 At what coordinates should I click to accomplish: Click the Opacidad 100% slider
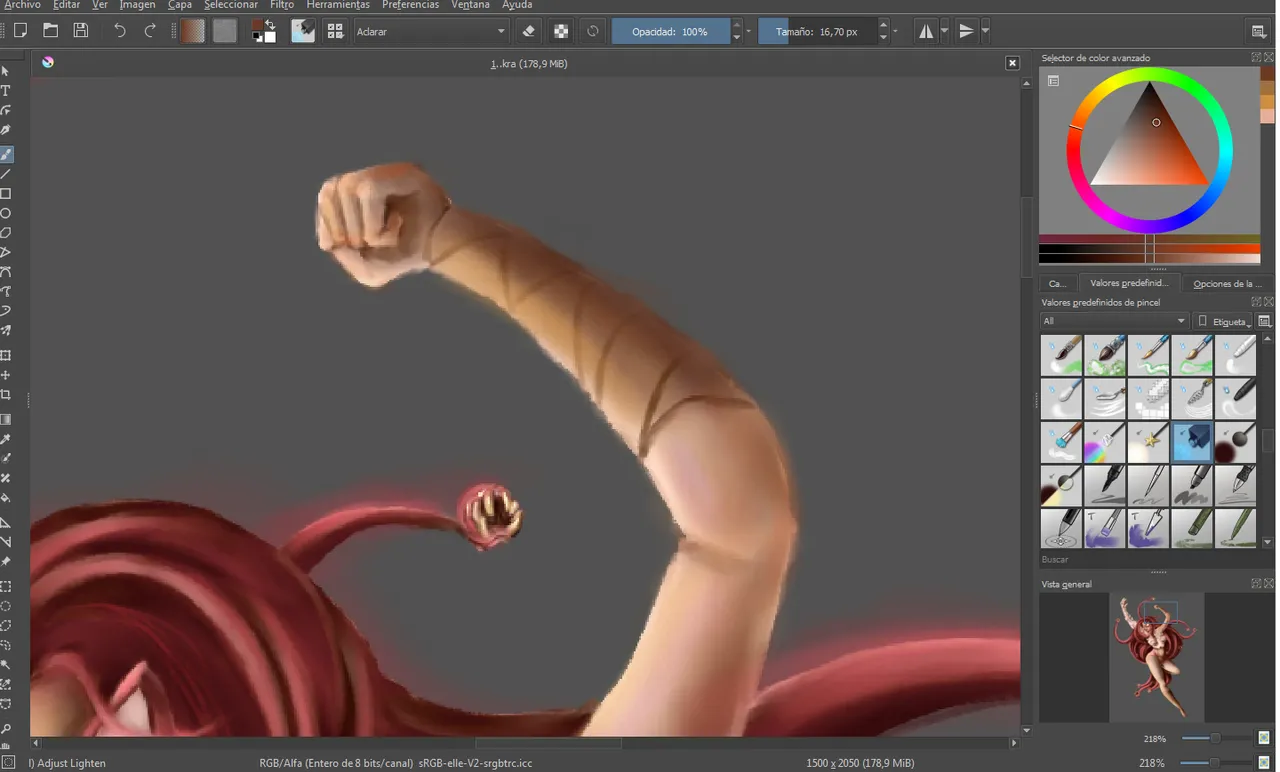tap(671, 31)
